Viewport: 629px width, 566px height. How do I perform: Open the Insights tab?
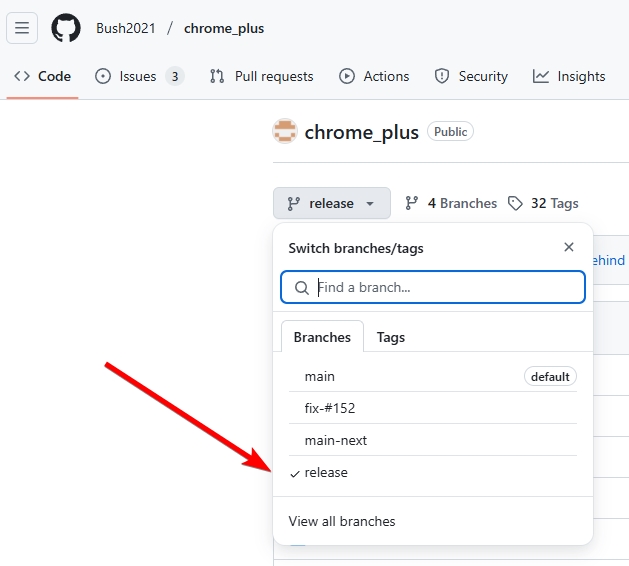click(x=569, y=76)
